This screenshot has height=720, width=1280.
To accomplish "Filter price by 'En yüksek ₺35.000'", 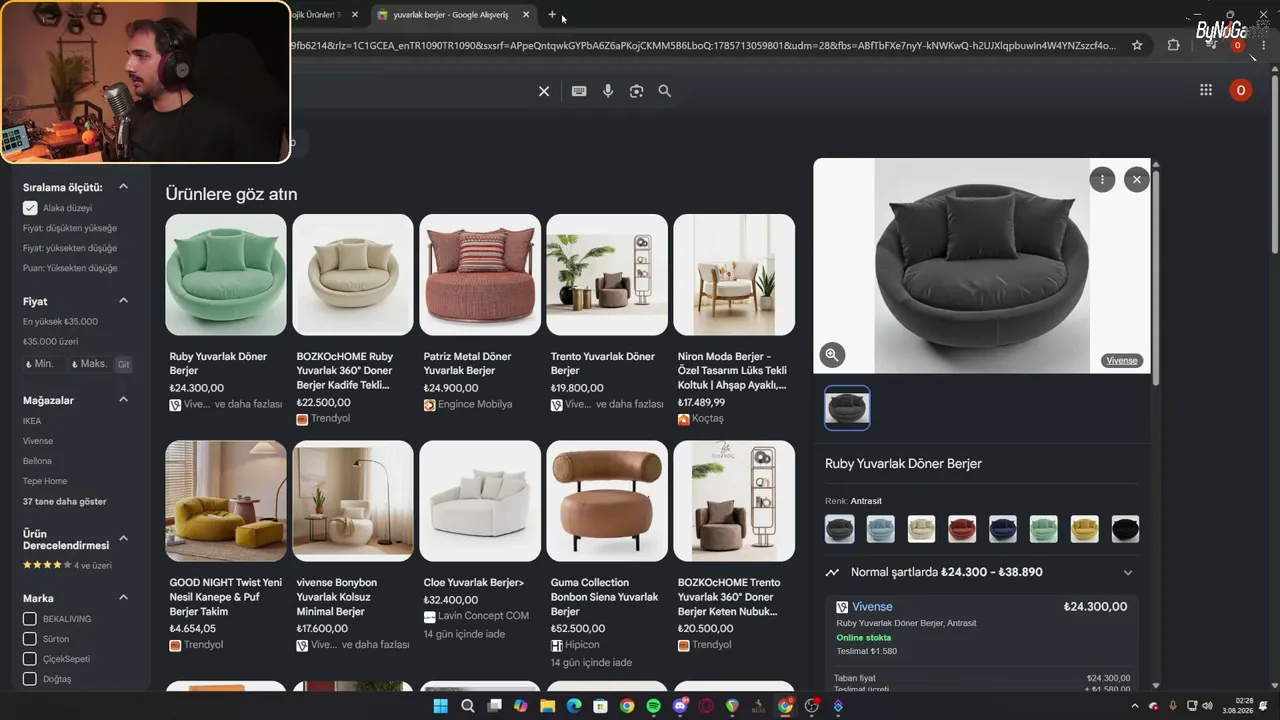I will [x=60, y=322].
